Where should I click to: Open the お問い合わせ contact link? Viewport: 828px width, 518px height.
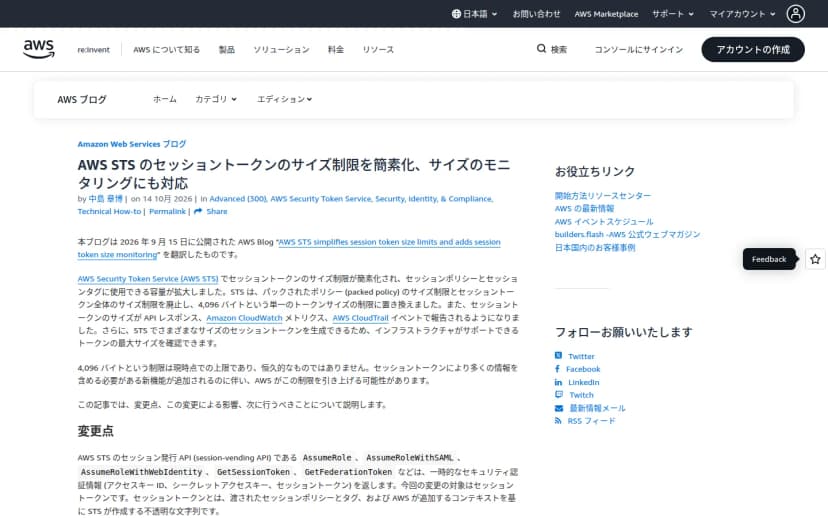[536, 14]
